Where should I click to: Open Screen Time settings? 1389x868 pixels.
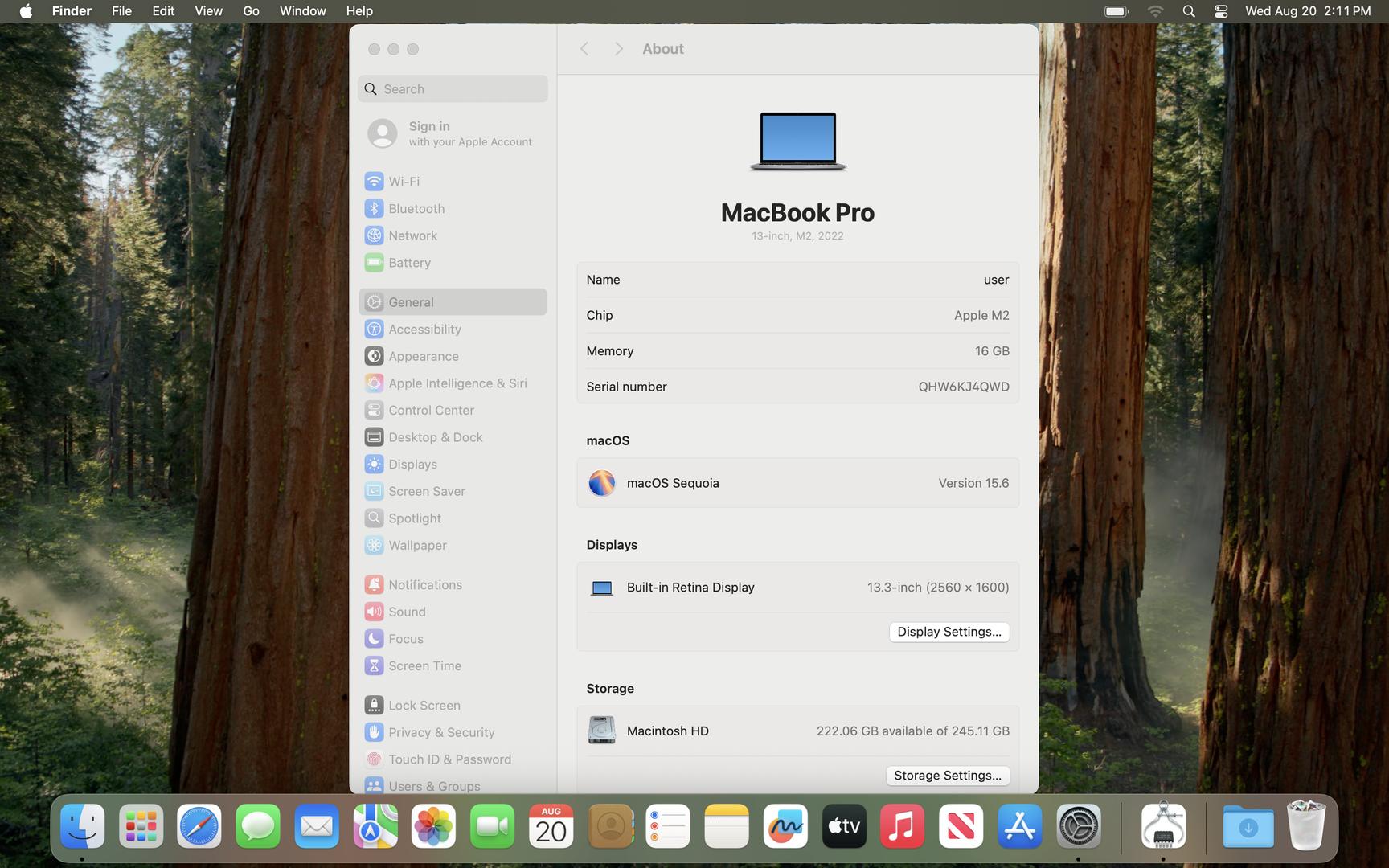pyautogui.click(x=453, y=665)
